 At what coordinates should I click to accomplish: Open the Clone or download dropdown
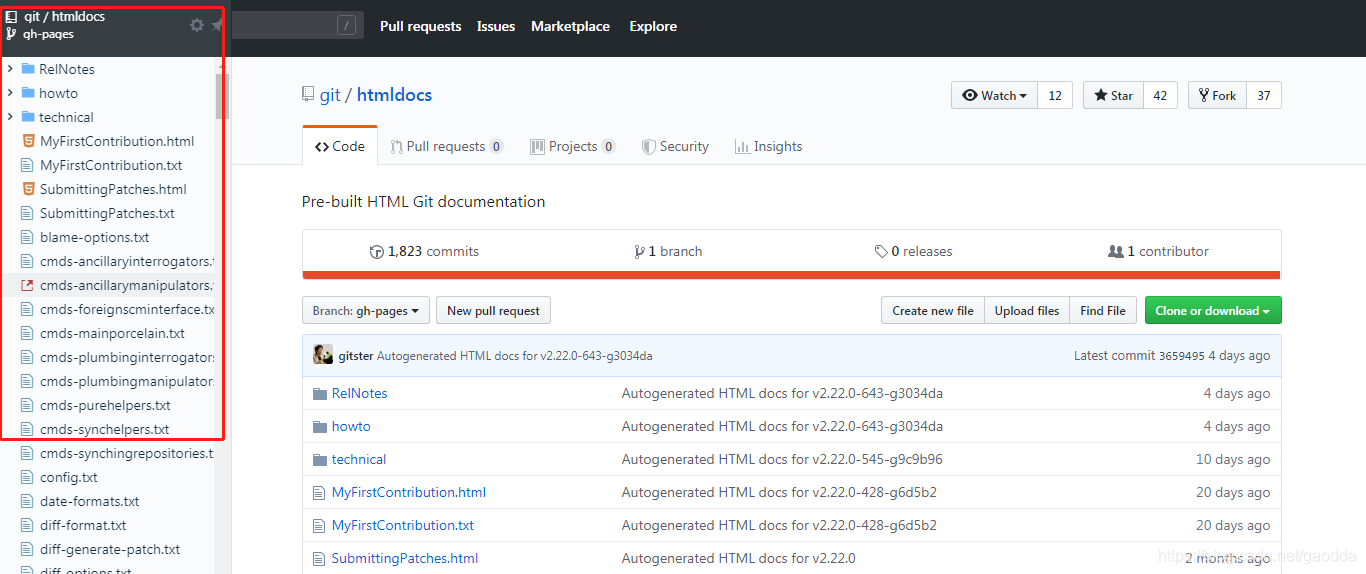click(x=1213, y=311)
